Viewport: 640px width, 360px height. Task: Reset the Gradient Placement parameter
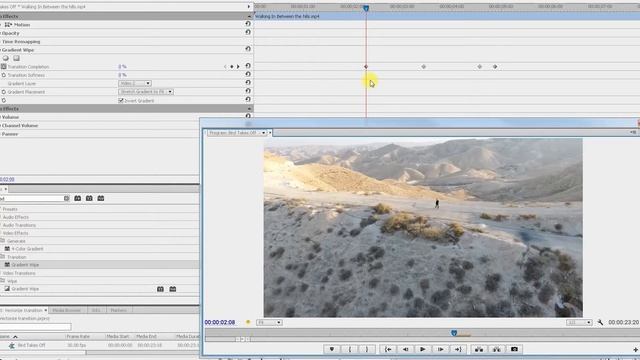point(248,91)
